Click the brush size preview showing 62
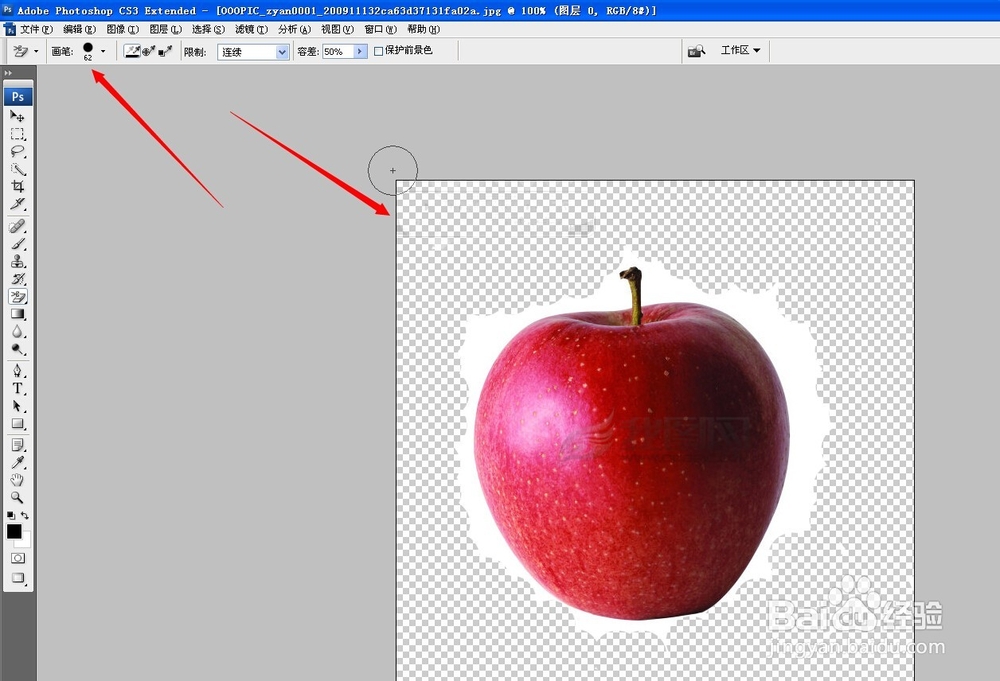The width and height of the screenshot is (1000, 681). (87, 51)
